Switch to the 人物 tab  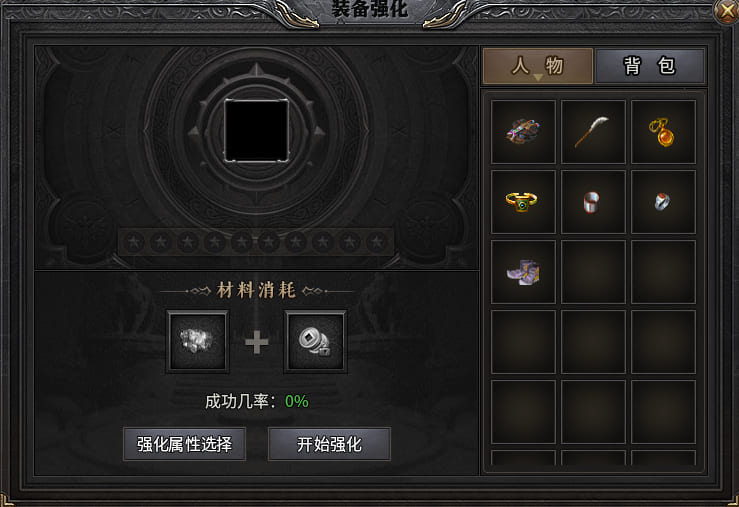pos(538,66)
